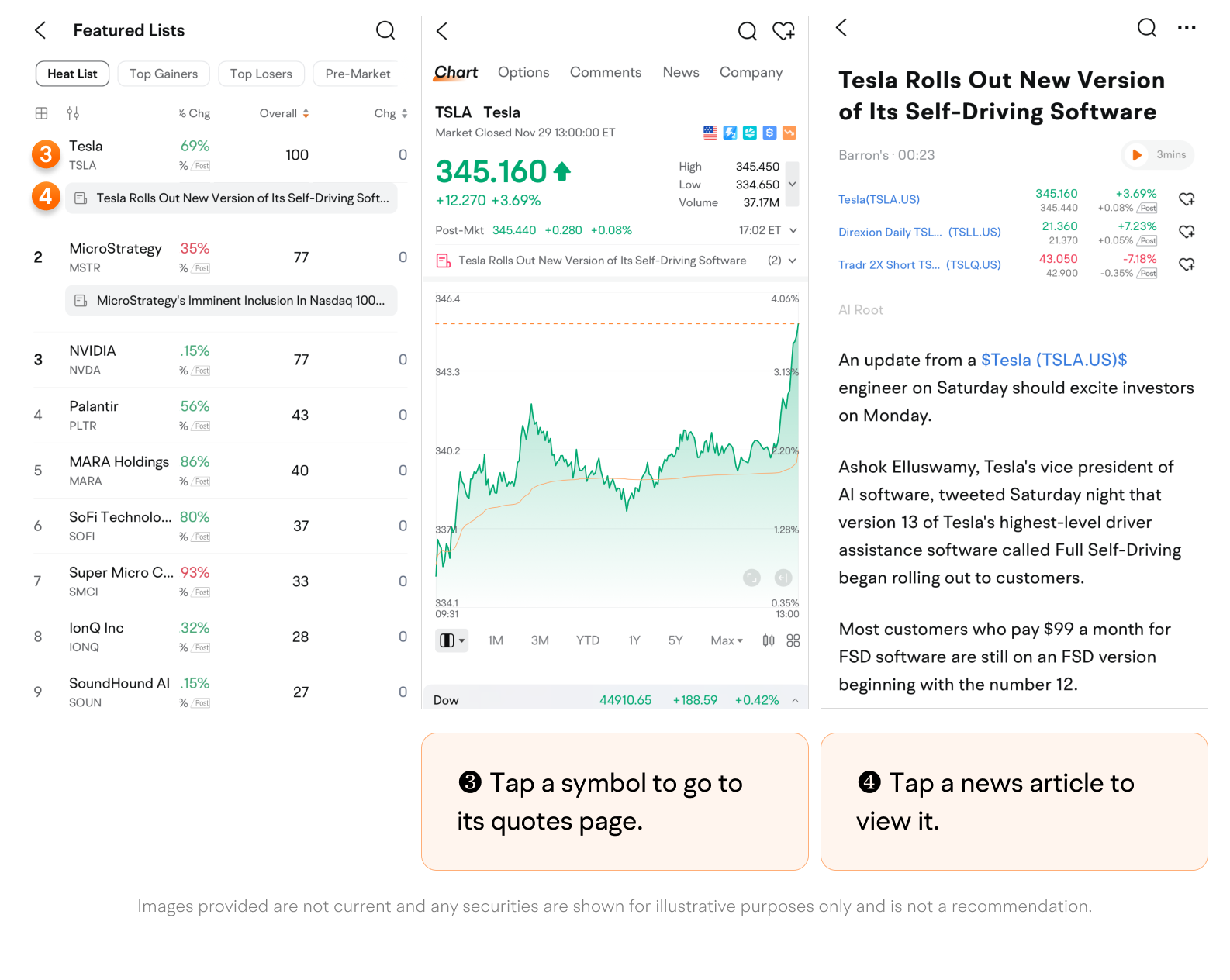Viewport: 1230px width, 980px height.
Task: Open the Company tab
Action: [x=751, y=72]
